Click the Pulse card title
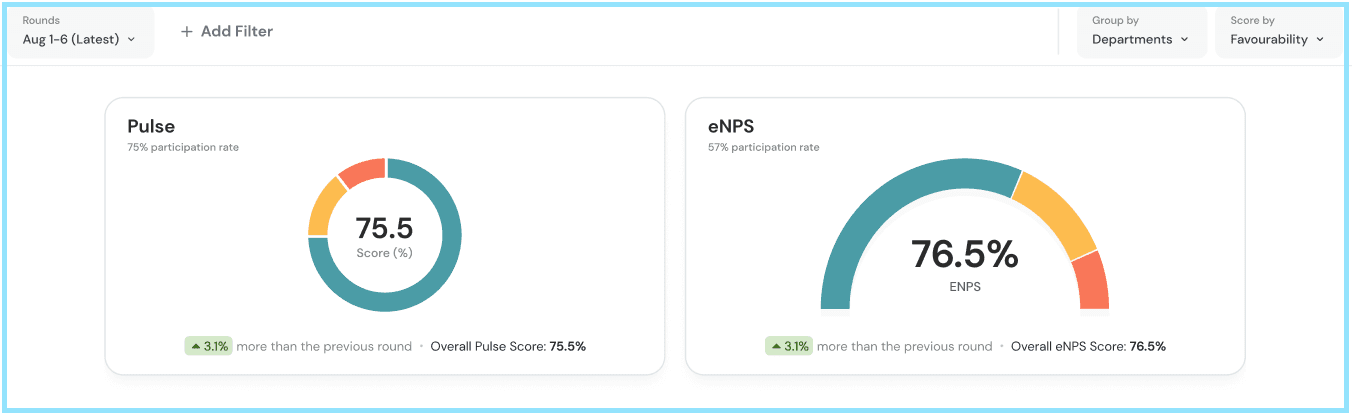 pos(151,127)
